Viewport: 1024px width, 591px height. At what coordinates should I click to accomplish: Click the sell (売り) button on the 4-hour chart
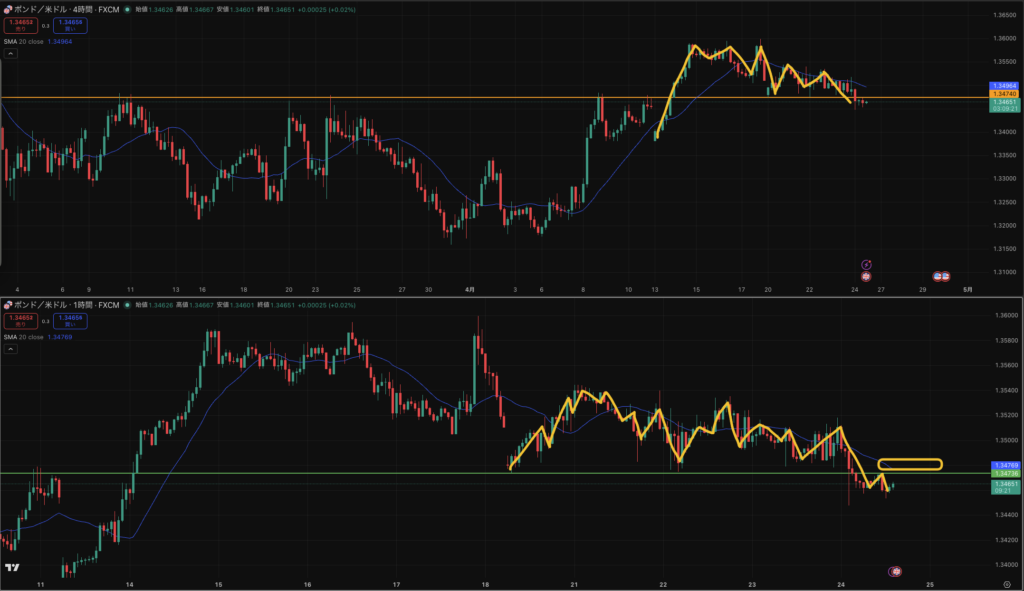[19, 25]
